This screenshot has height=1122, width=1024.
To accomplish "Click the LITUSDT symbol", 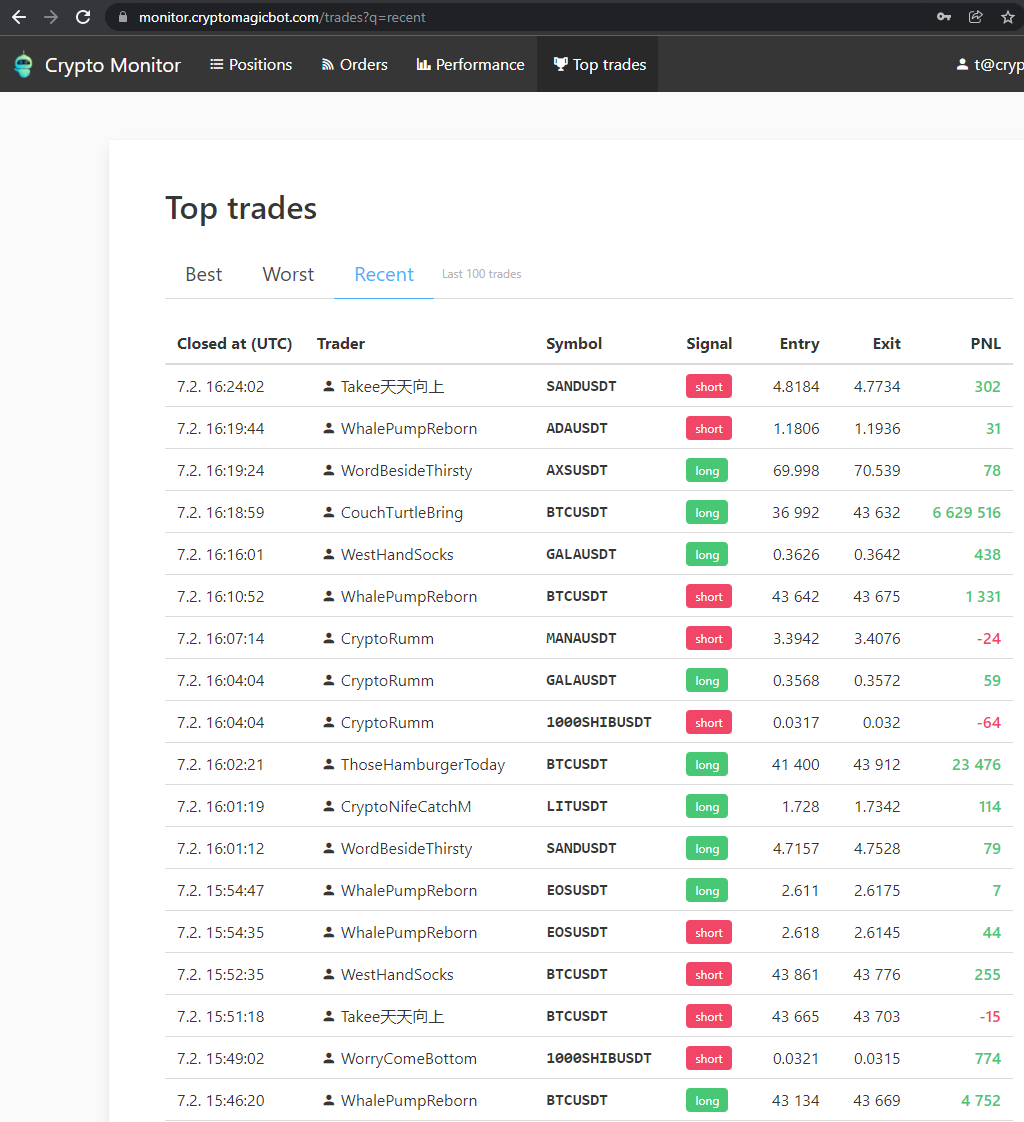I will [x=577, y=806].
